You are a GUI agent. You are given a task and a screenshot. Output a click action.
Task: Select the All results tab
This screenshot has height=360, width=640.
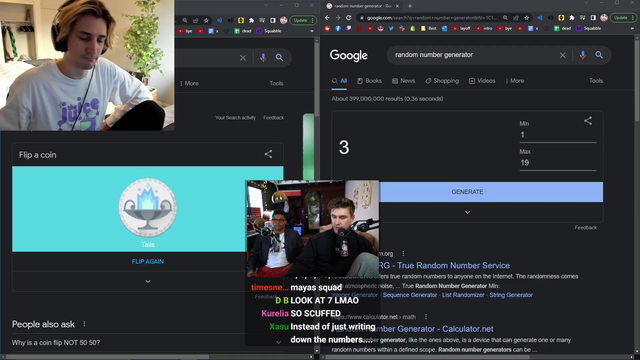[x=340, y=81]
